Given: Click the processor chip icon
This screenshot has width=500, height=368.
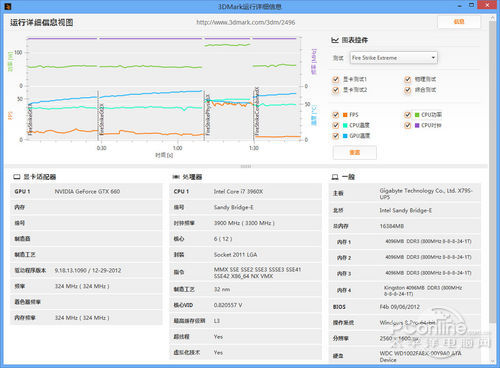Looking at the screenshot, I should click(x=176, y=177).
